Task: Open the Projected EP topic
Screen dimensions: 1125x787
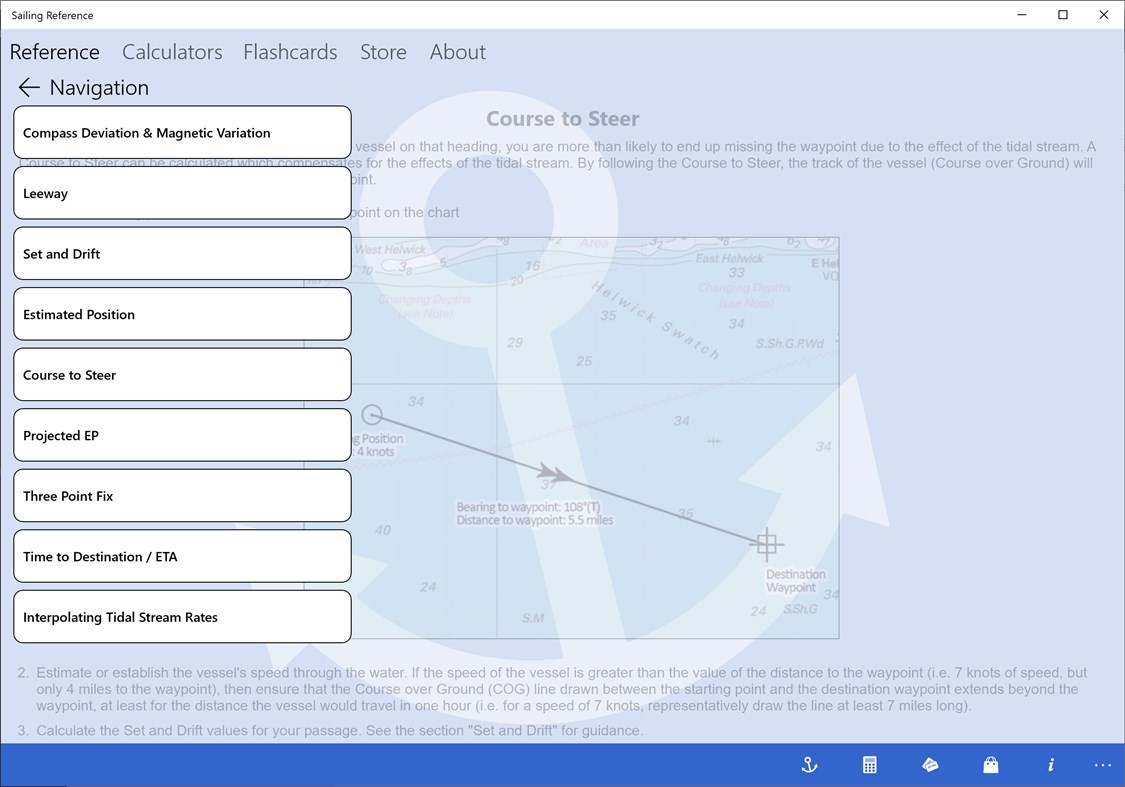Action: pos(182,434)
